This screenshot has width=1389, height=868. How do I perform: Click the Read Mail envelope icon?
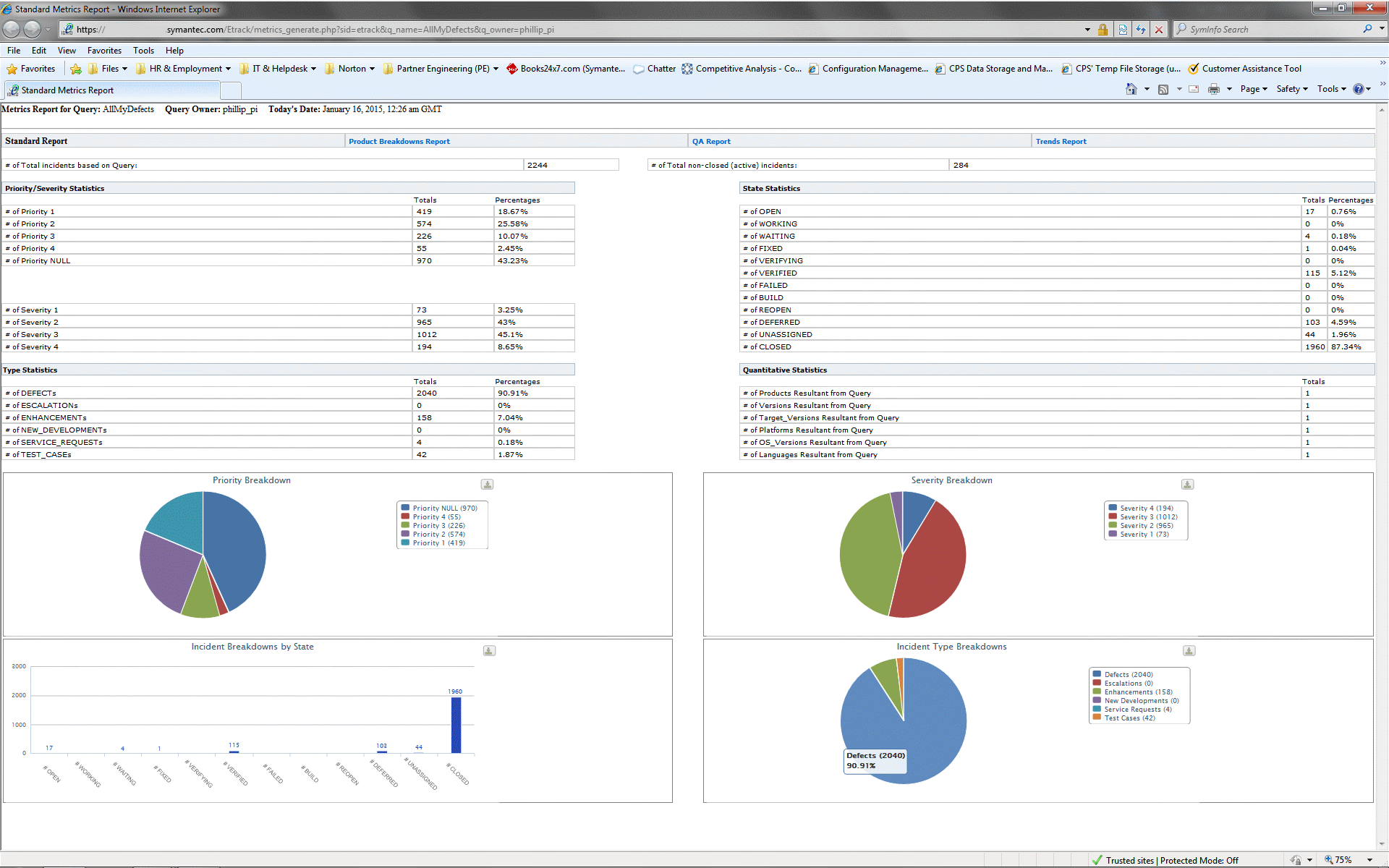tap(1194, 89)
